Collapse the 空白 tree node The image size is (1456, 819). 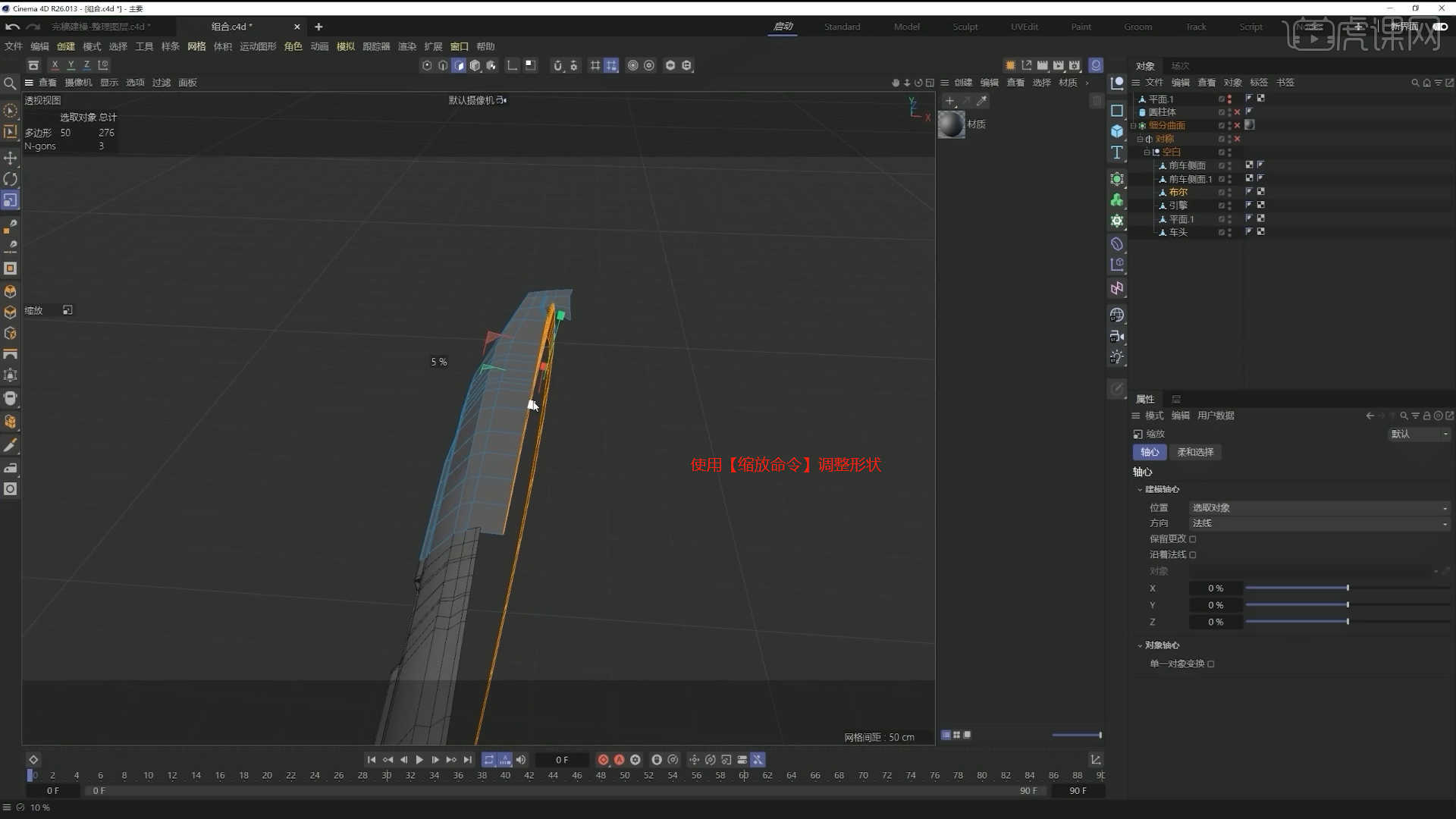1147,152
